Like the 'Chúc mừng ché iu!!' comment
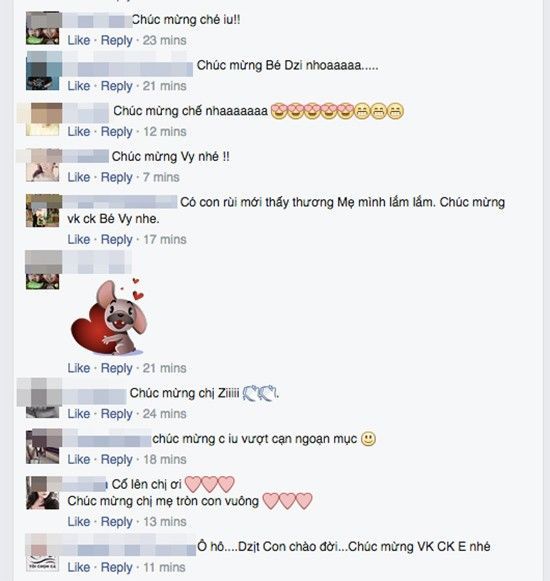 pos(79,40)
